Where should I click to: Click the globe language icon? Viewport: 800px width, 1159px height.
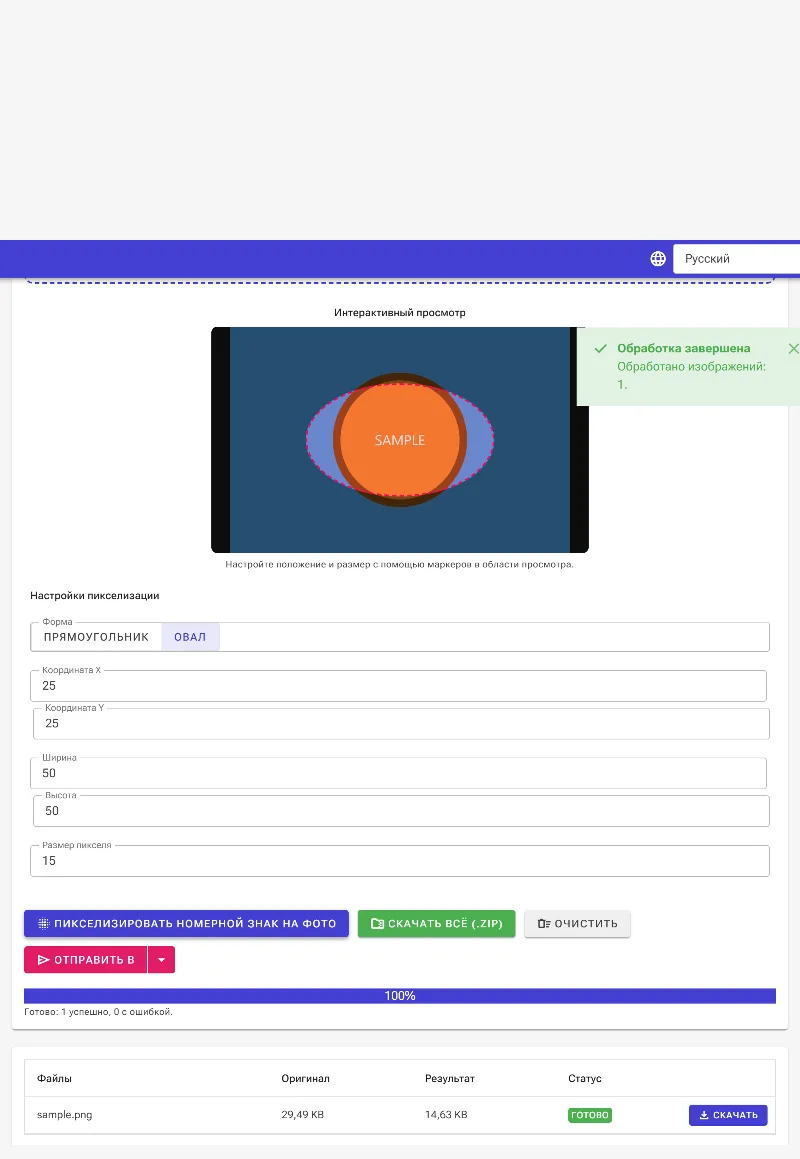coord(657,259)
